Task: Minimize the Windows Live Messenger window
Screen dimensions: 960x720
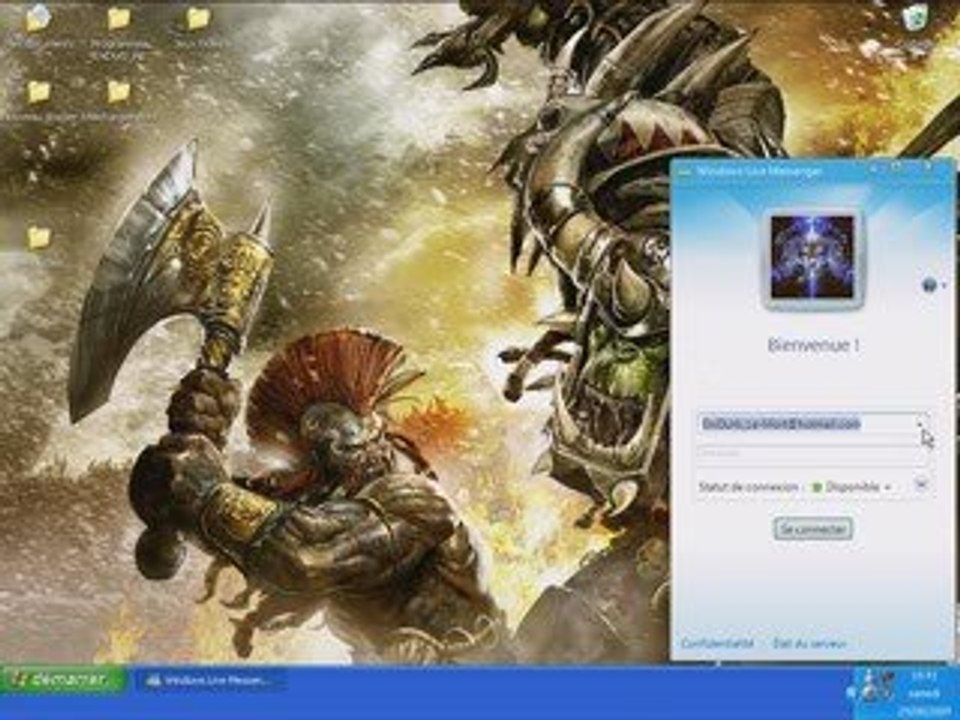Action: [874, 168]
